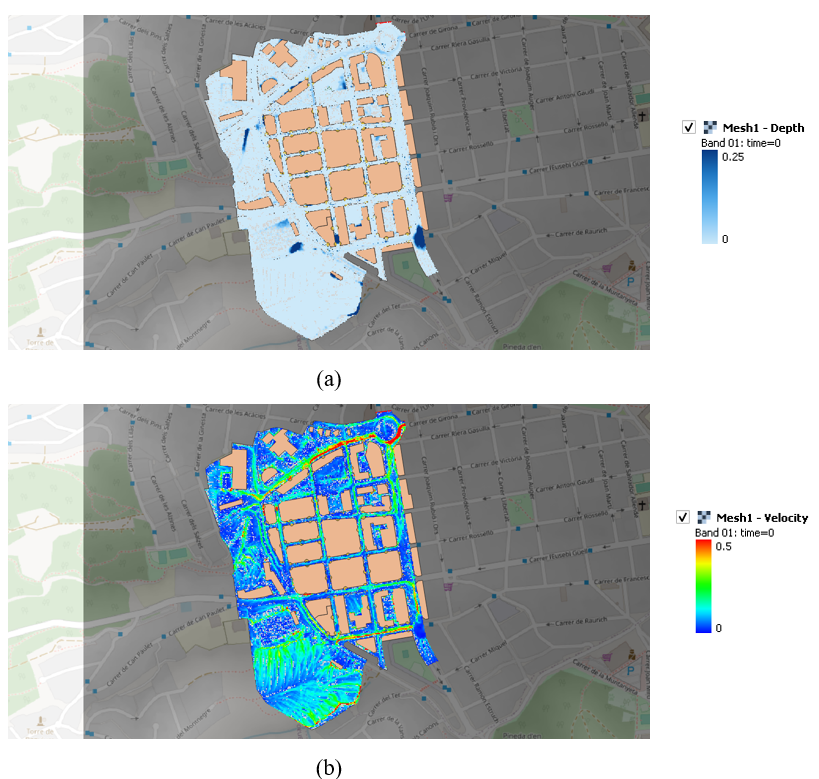819x779 pixels.
Task: Click the 0.5 maximum value on Velocity legend
Action: point(723,546)
